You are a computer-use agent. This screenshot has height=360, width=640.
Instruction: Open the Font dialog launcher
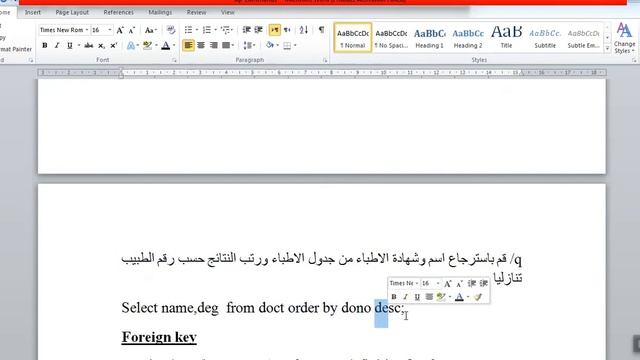[174, 60]
